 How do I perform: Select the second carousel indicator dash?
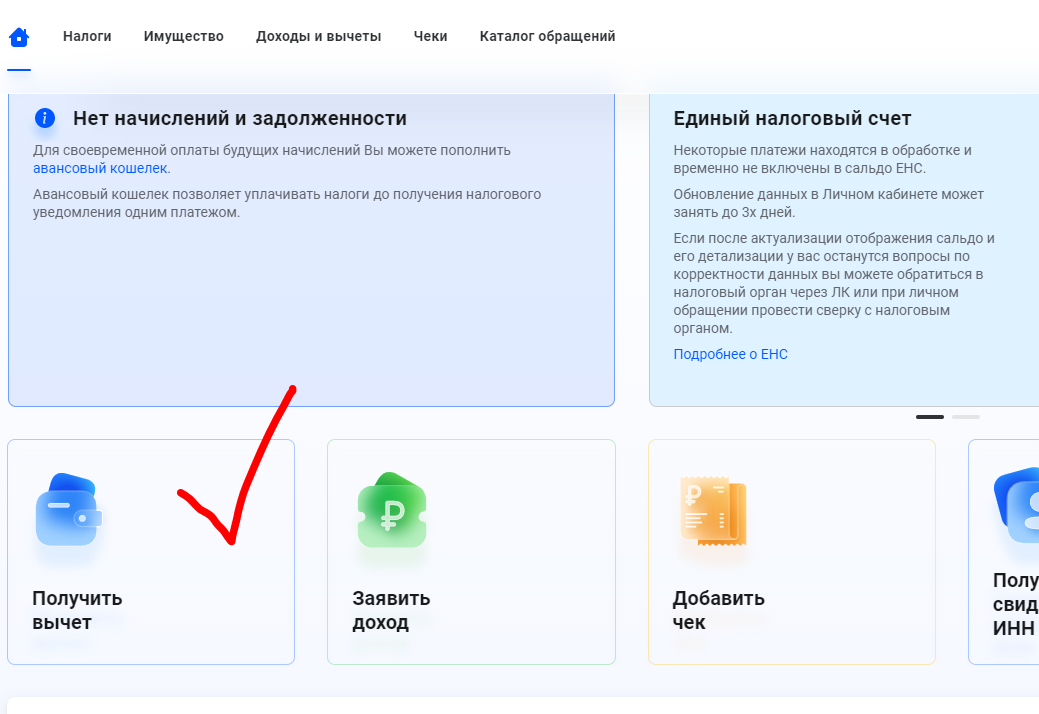pyautogui.click(x=966, y=417)
